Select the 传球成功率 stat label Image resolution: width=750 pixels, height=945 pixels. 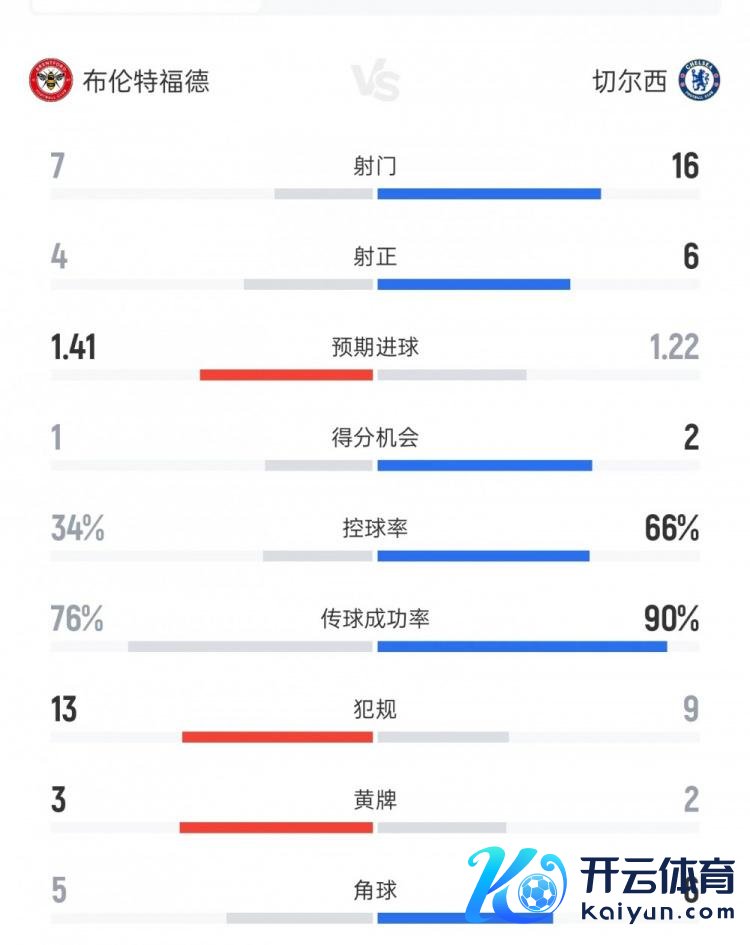[375, 619]
